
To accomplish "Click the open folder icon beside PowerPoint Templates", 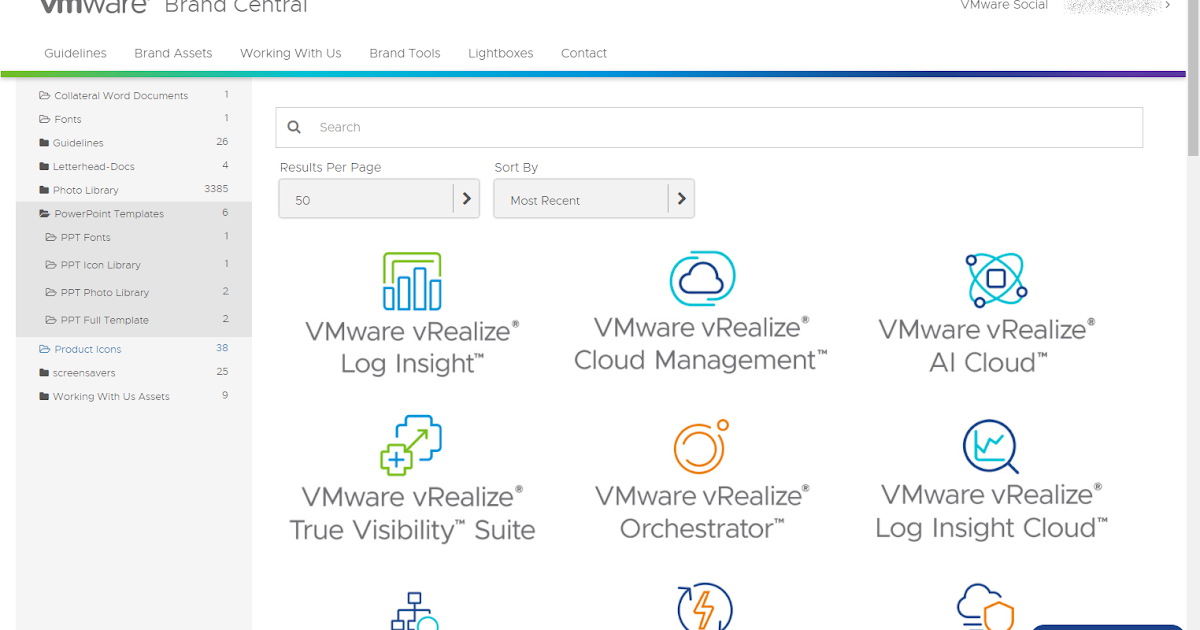I will point(44,213).
